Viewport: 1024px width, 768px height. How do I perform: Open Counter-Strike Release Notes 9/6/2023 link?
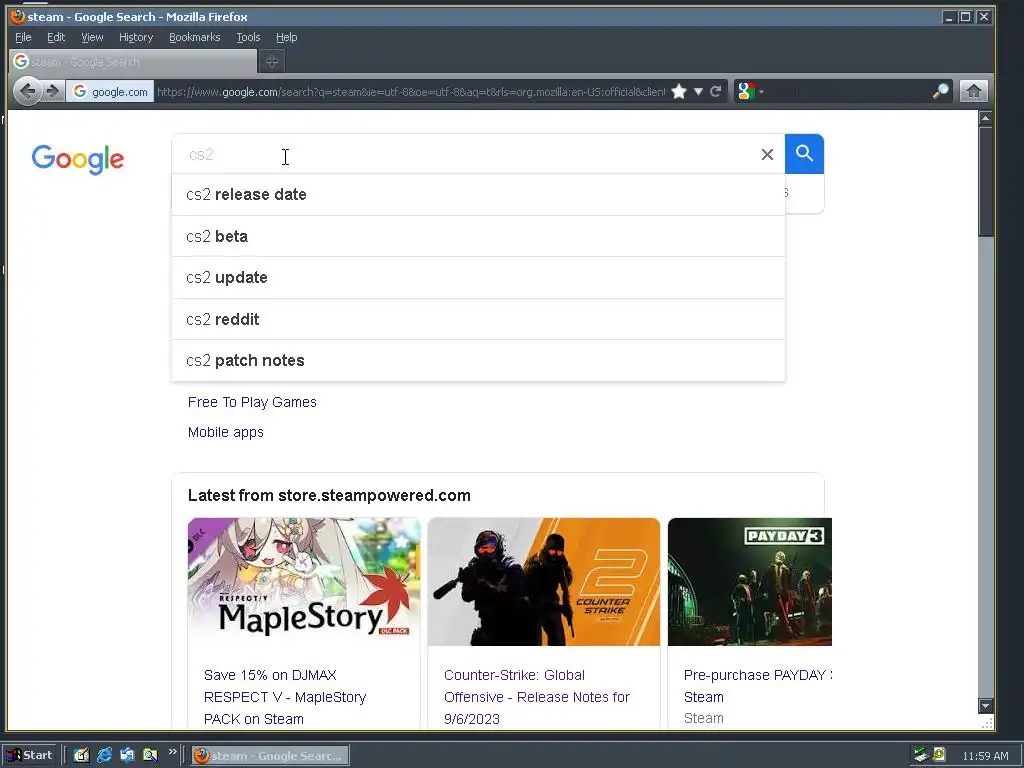[537, 697]
